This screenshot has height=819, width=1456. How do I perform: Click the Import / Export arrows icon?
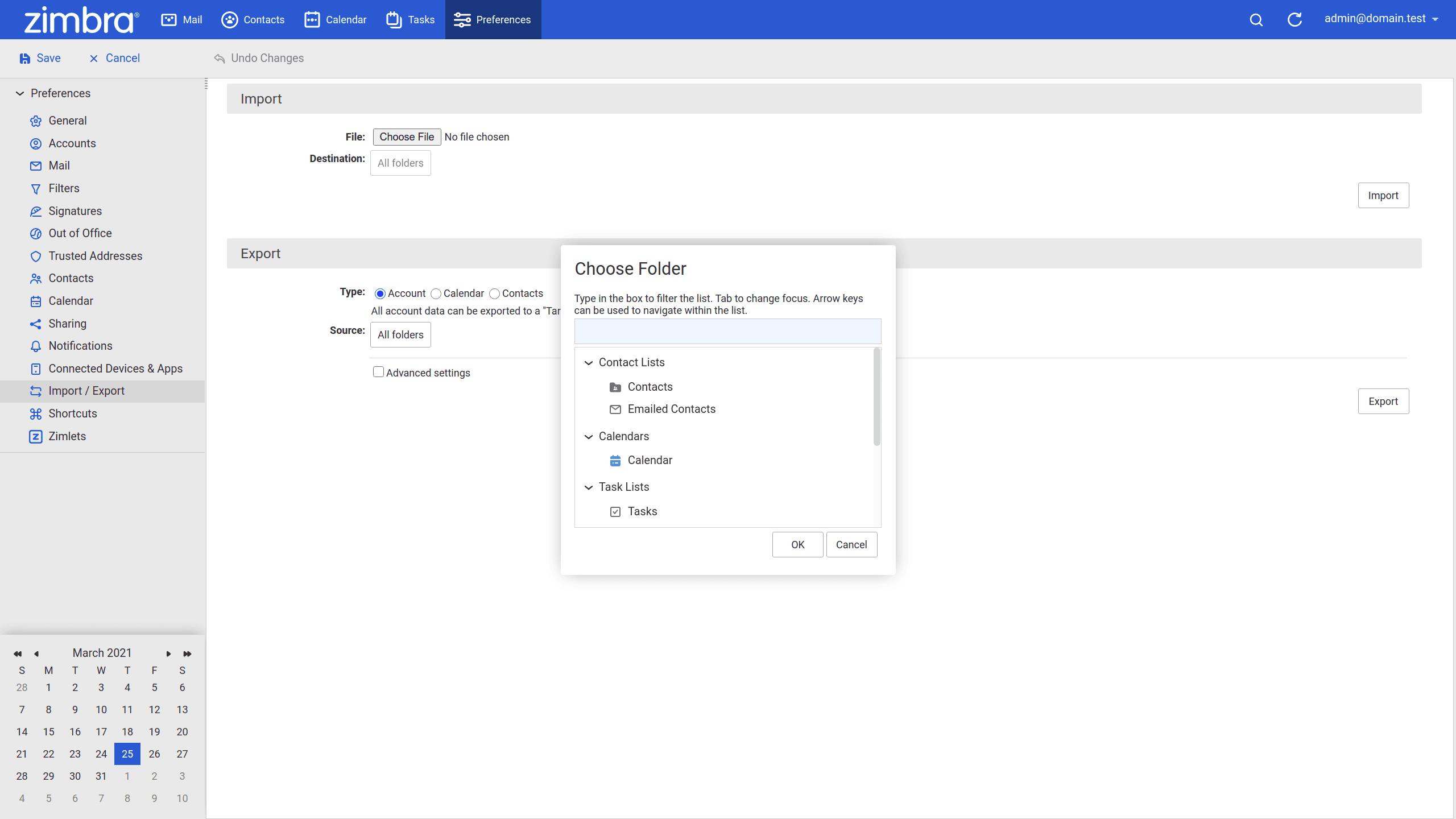pyautogui.click(x=36, y=391)
